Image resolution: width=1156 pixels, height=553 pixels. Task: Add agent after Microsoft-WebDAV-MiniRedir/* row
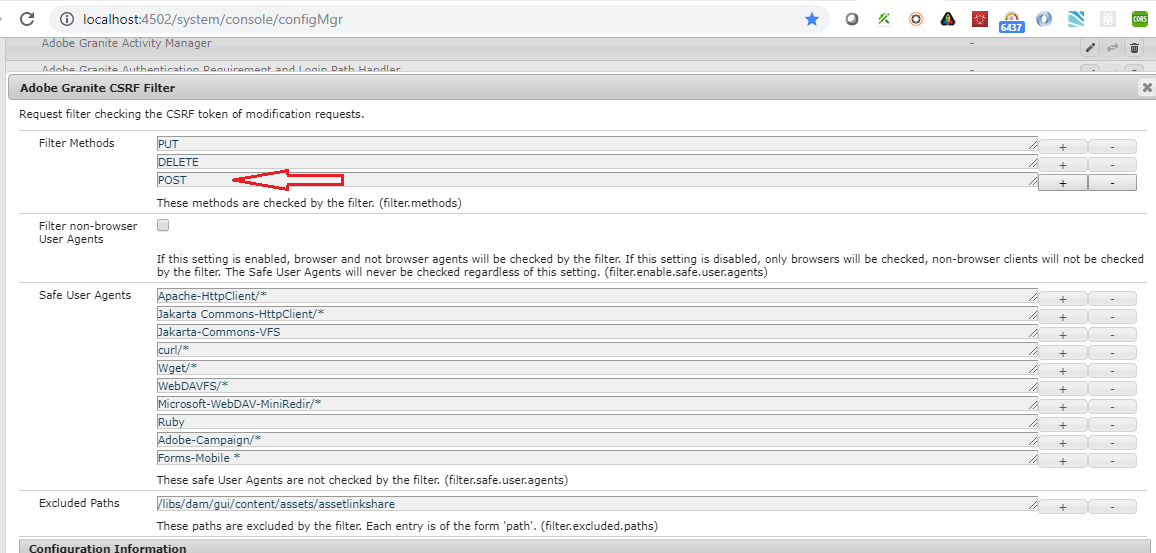click(x=1062, y=407)
